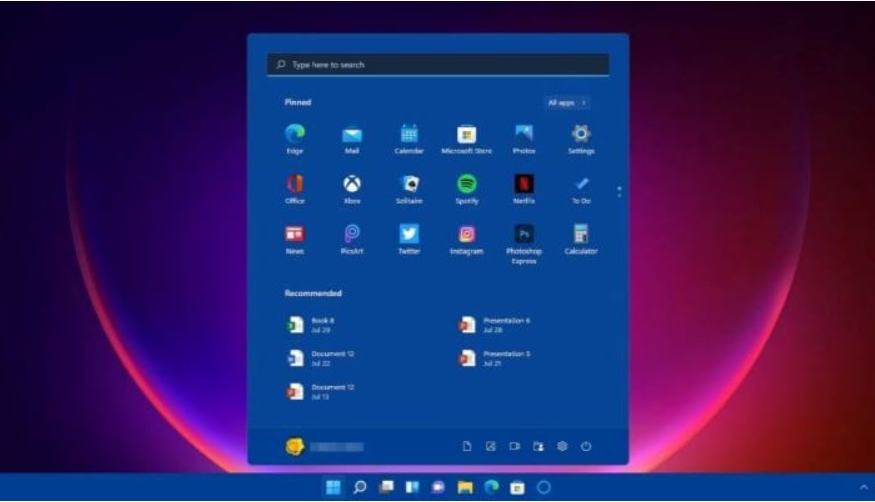Screen dimensions: 875x502
Task: Open Documents folder icon in Start footer
Action: pos(467,446)
